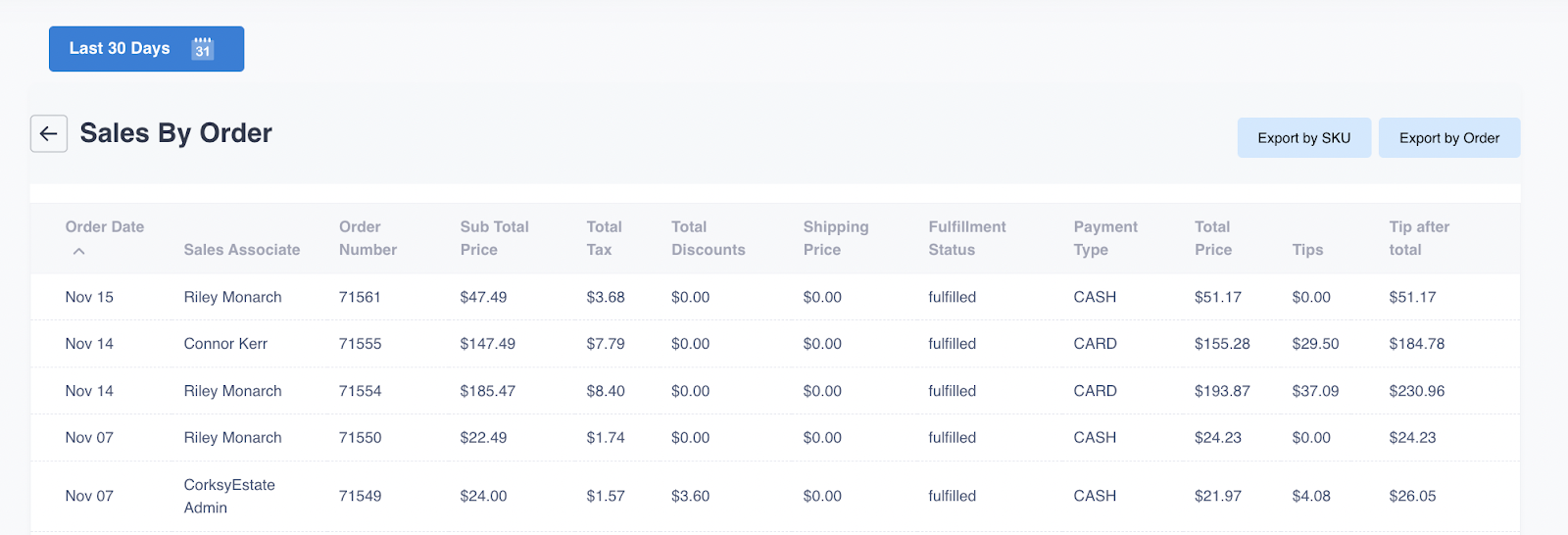
Task: Click the Payment Type column header
Action: pyautogui.click(x=1104, y=238)
